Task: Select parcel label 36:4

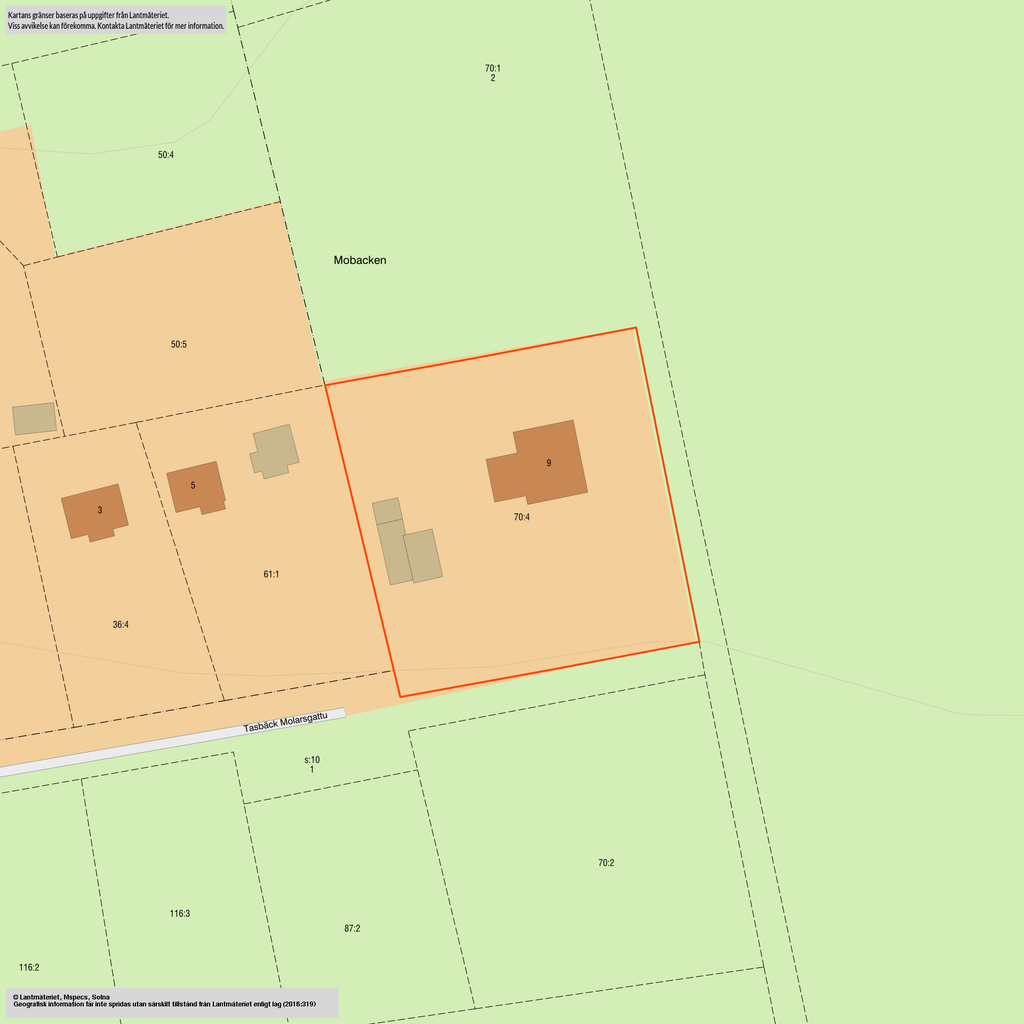Action: click(x=120, y=625)
